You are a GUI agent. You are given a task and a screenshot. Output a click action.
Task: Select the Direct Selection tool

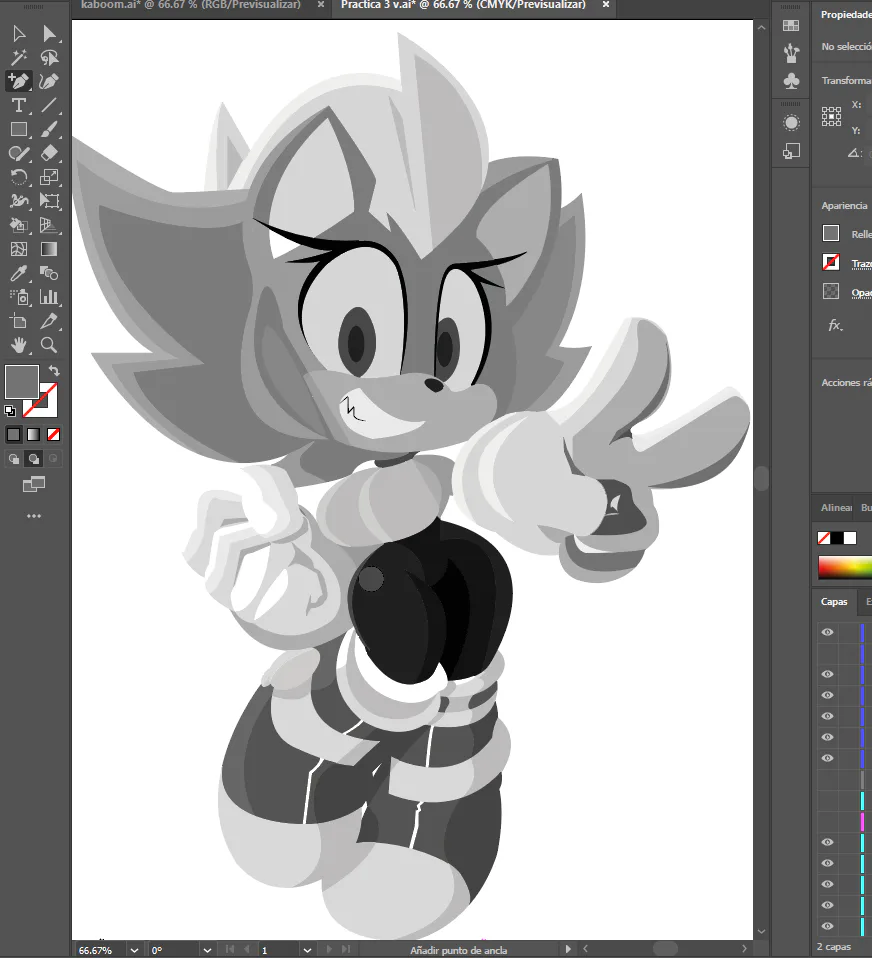pos(49,34)
